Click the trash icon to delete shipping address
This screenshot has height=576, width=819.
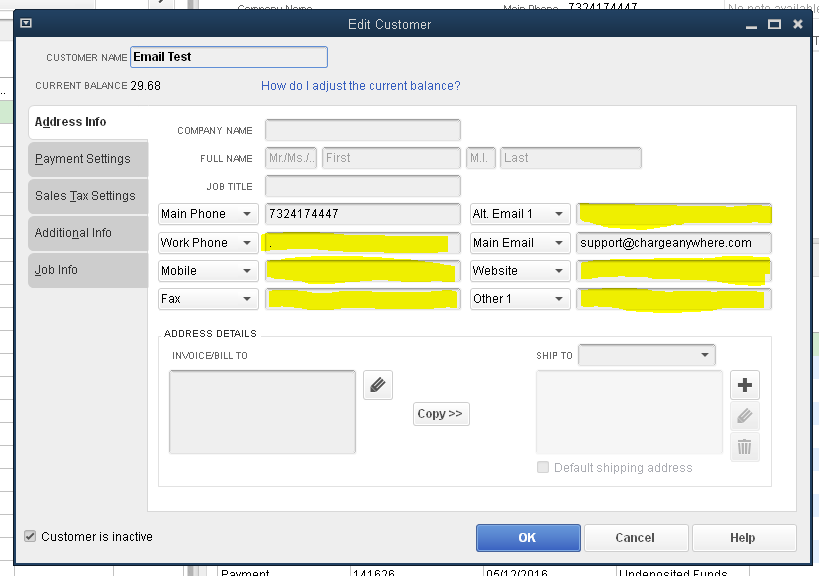[744, 447]
